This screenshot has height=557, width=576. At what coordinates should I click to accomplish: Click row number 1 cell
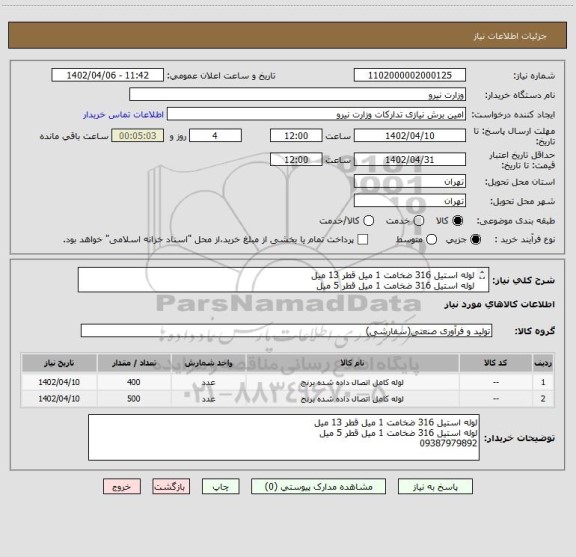[x=543, y=382]
